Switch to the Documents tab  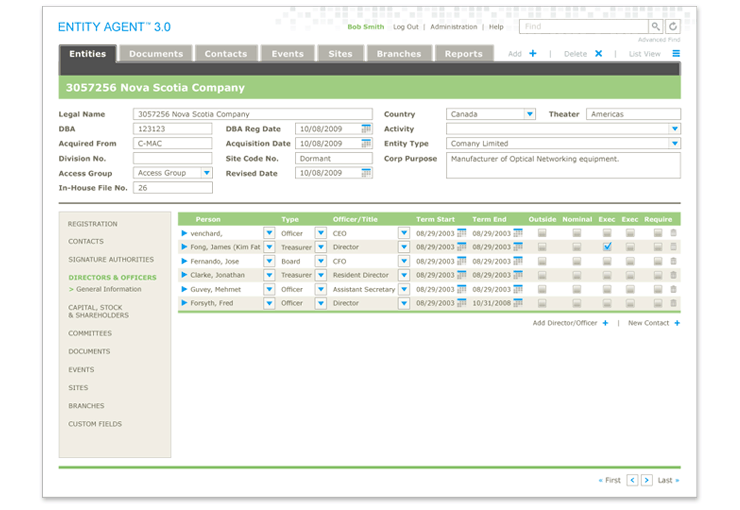click(156, 54)
